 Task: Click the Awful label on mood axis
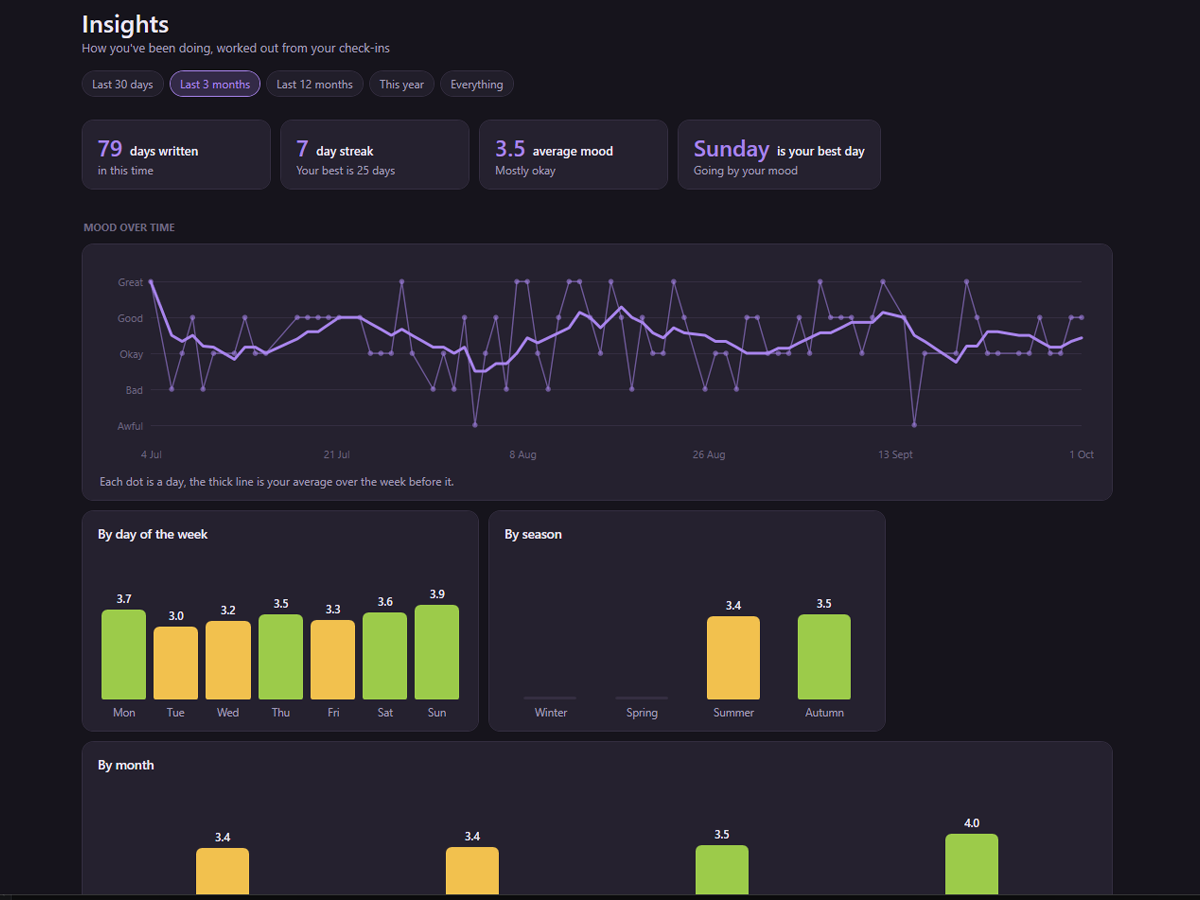click(x=130, y=427)
